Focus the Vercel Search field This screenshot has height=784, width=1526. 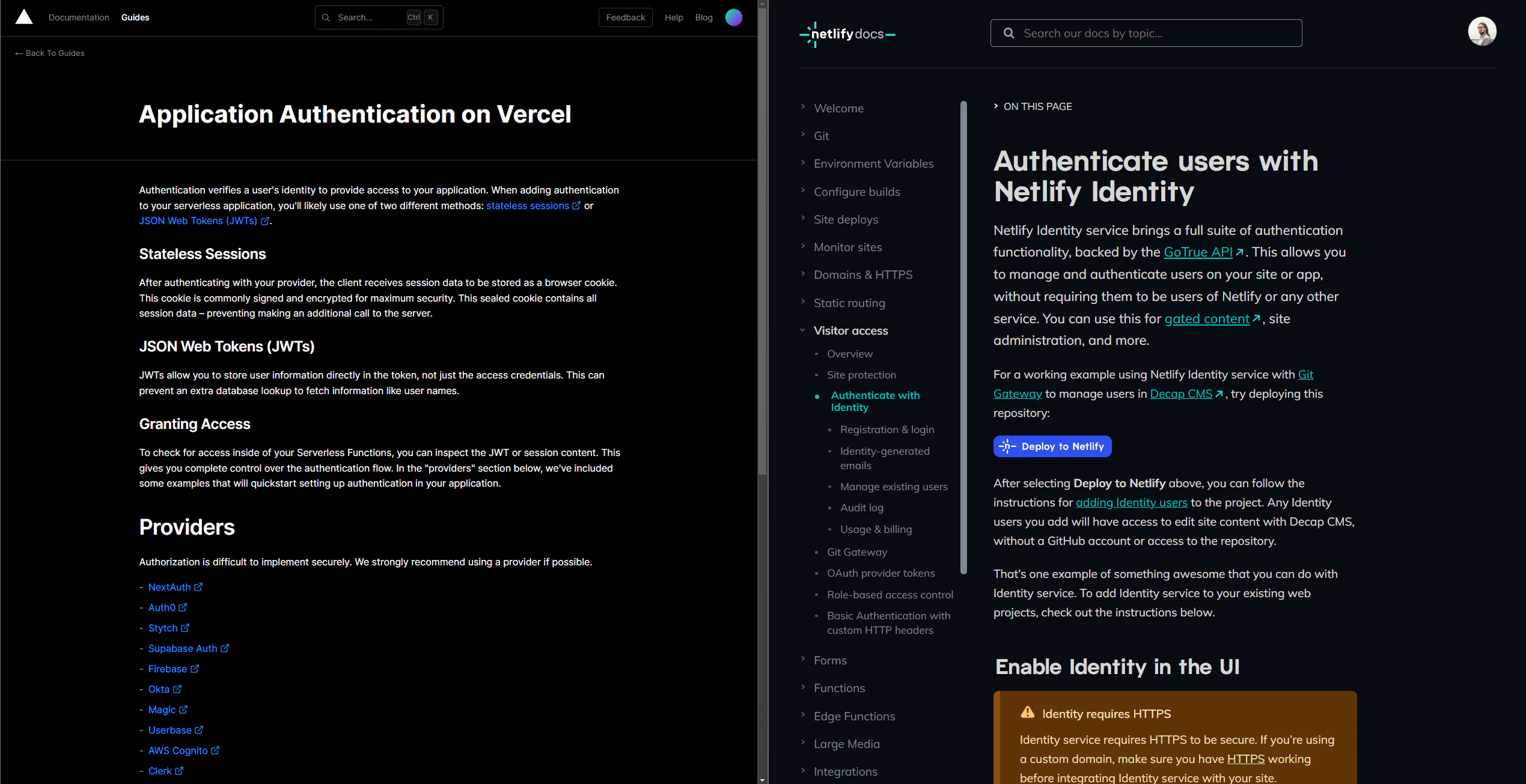(379, 17)
